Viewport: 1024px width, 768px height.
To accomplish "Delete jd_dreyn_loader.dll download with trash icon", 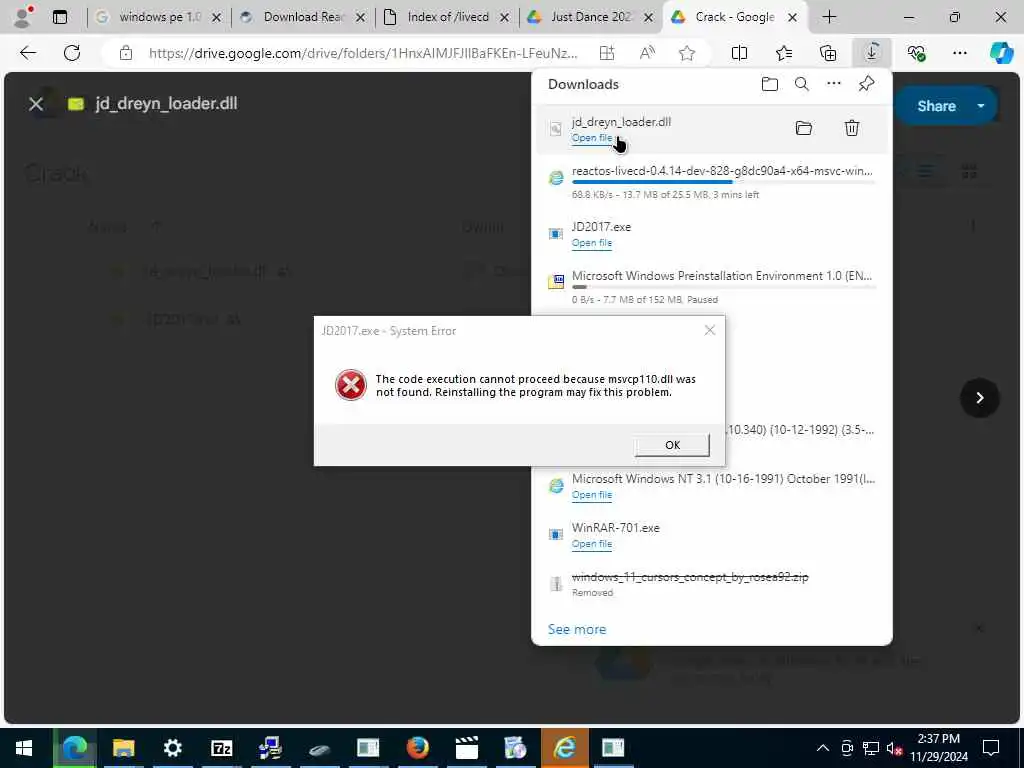I will click(852, 128).
